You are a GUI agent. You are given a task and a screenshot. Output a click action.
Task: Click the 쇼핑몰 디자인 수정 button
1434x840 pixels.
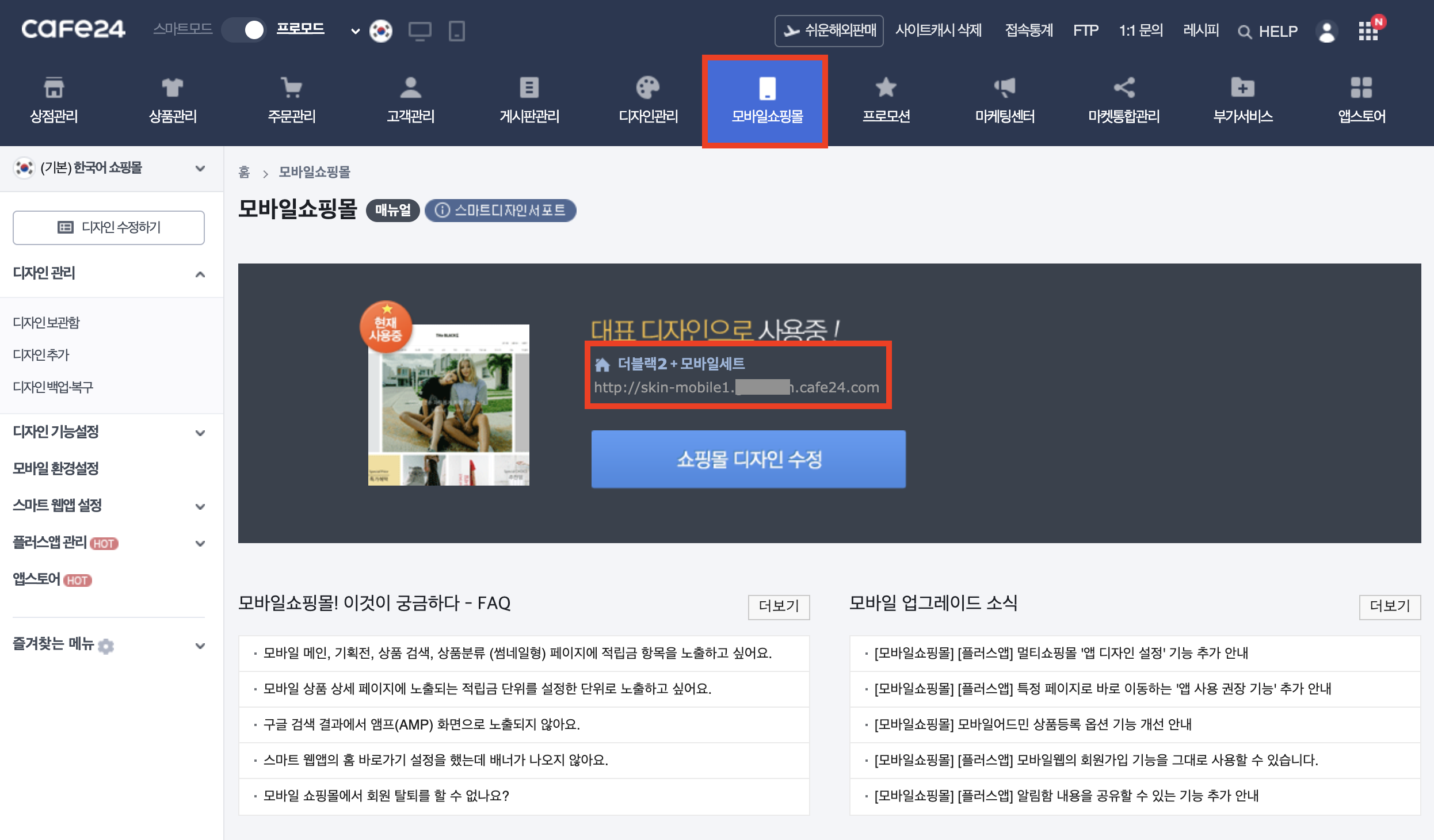click(x=747, y=459)
